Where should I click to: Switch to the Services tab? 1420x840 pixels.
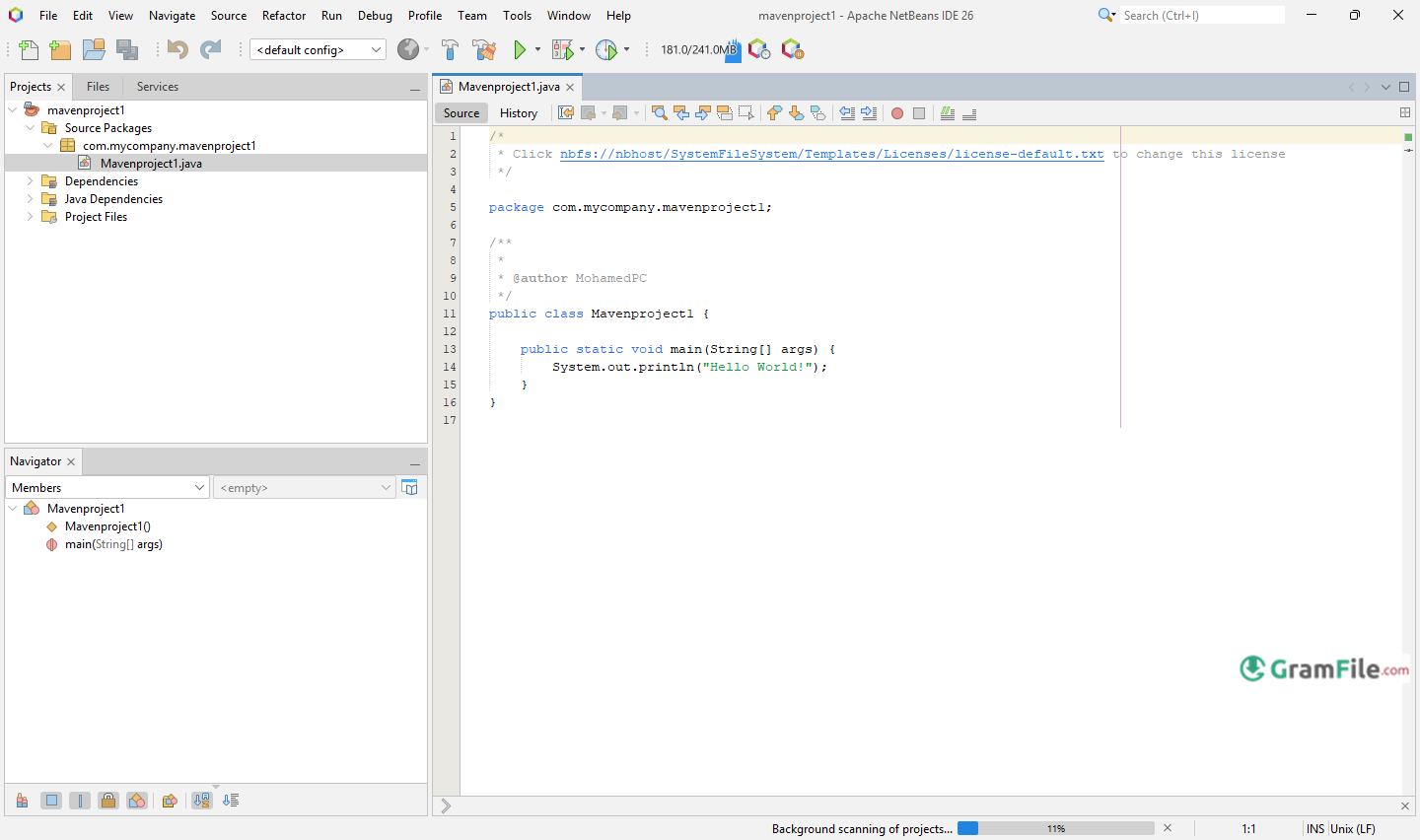158,87
